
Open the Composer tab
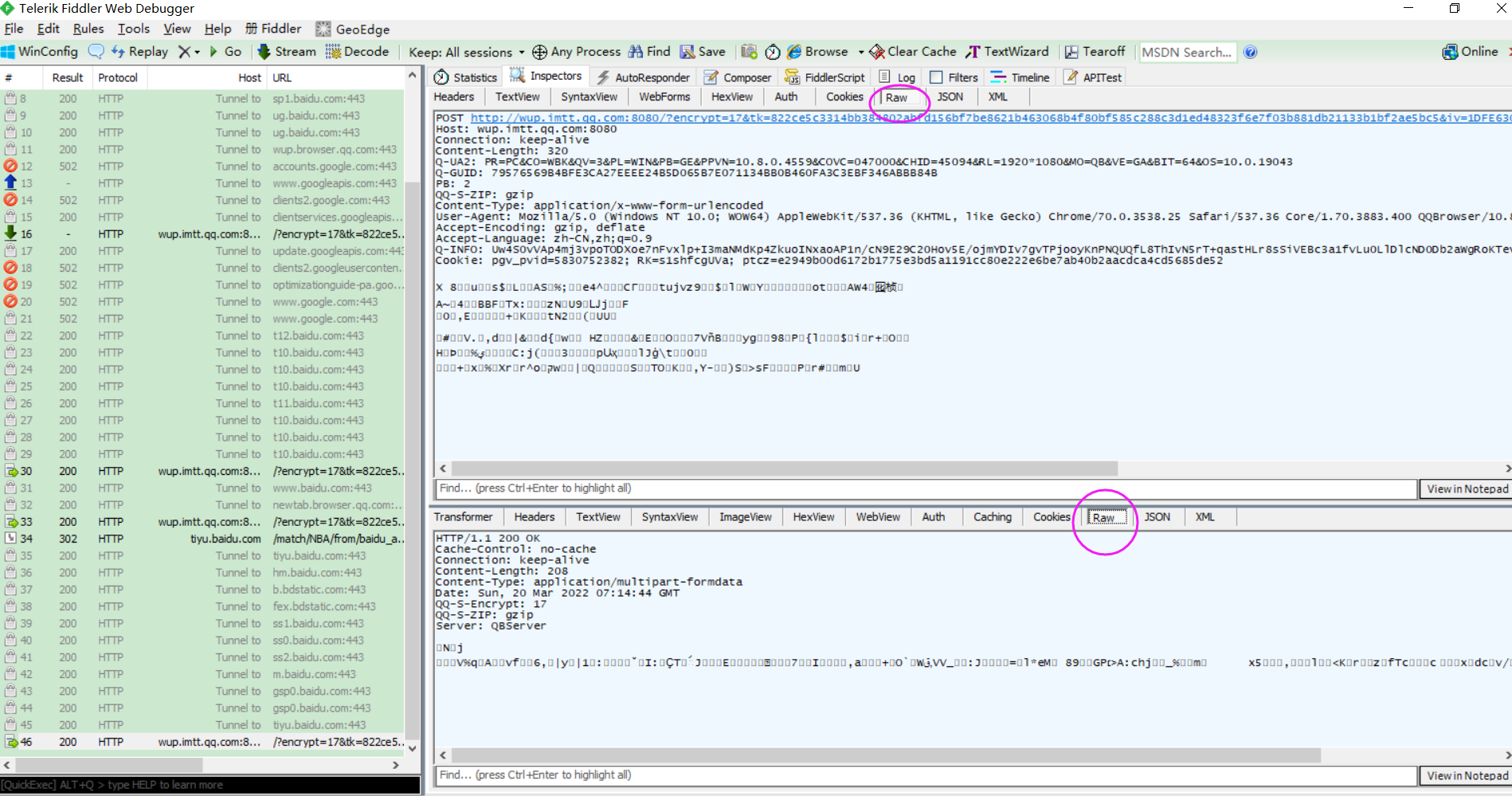coord(738,77)
